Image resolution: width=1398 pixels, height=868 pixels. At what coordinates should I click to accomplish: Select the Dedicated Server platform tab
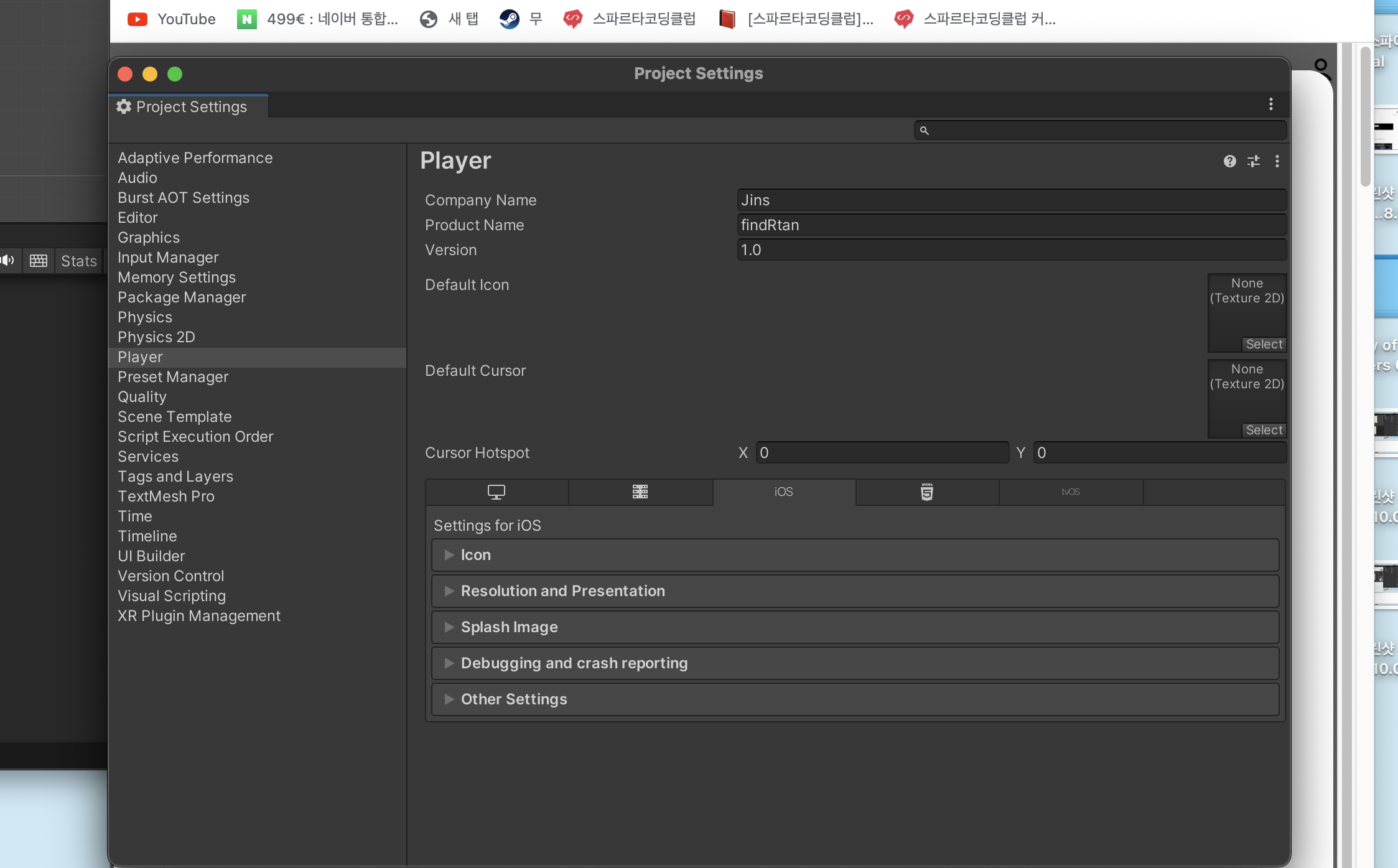640,492
